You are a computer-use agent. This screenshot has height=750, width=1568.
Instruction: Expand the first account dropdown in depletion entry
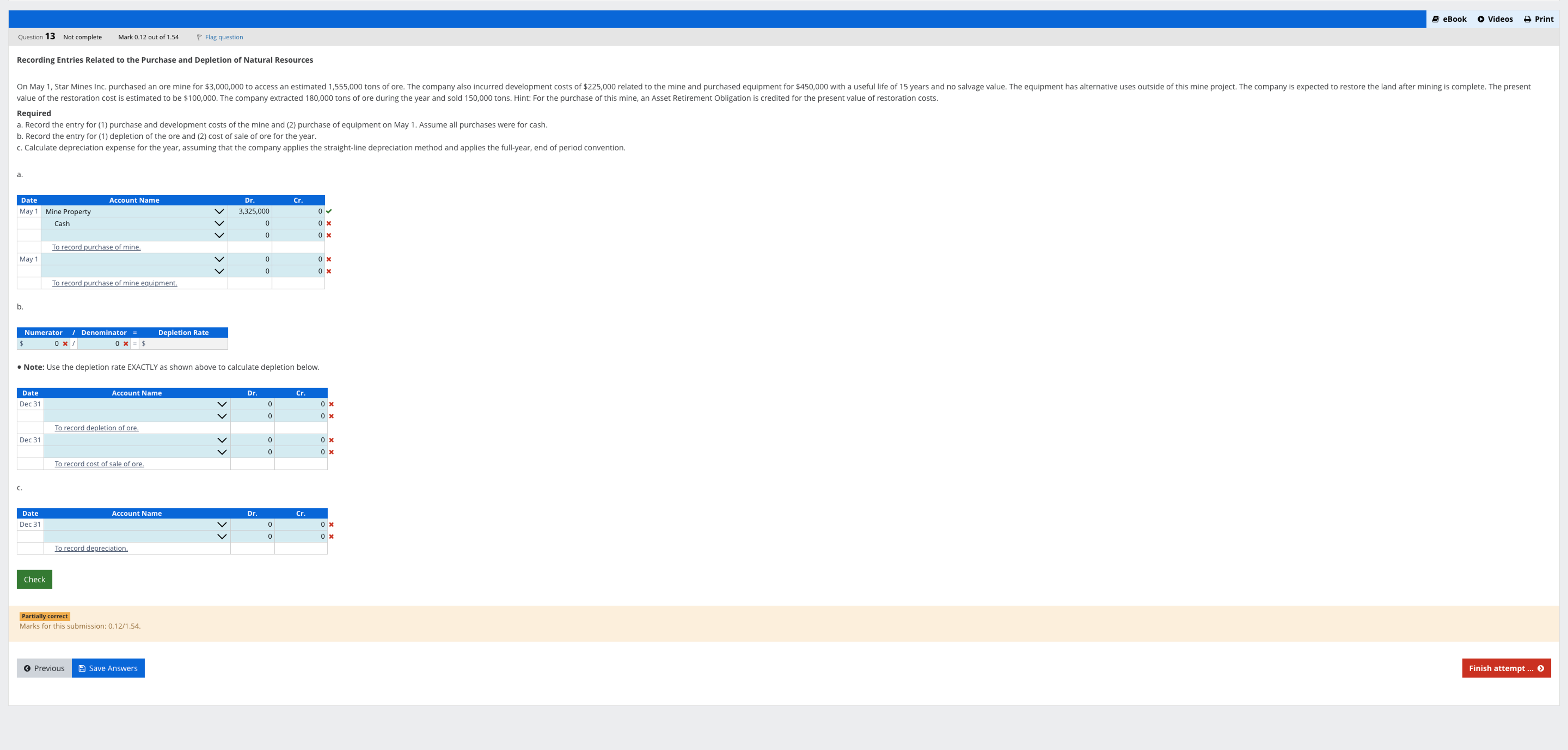pyautogui.click(x=222, y=404)
